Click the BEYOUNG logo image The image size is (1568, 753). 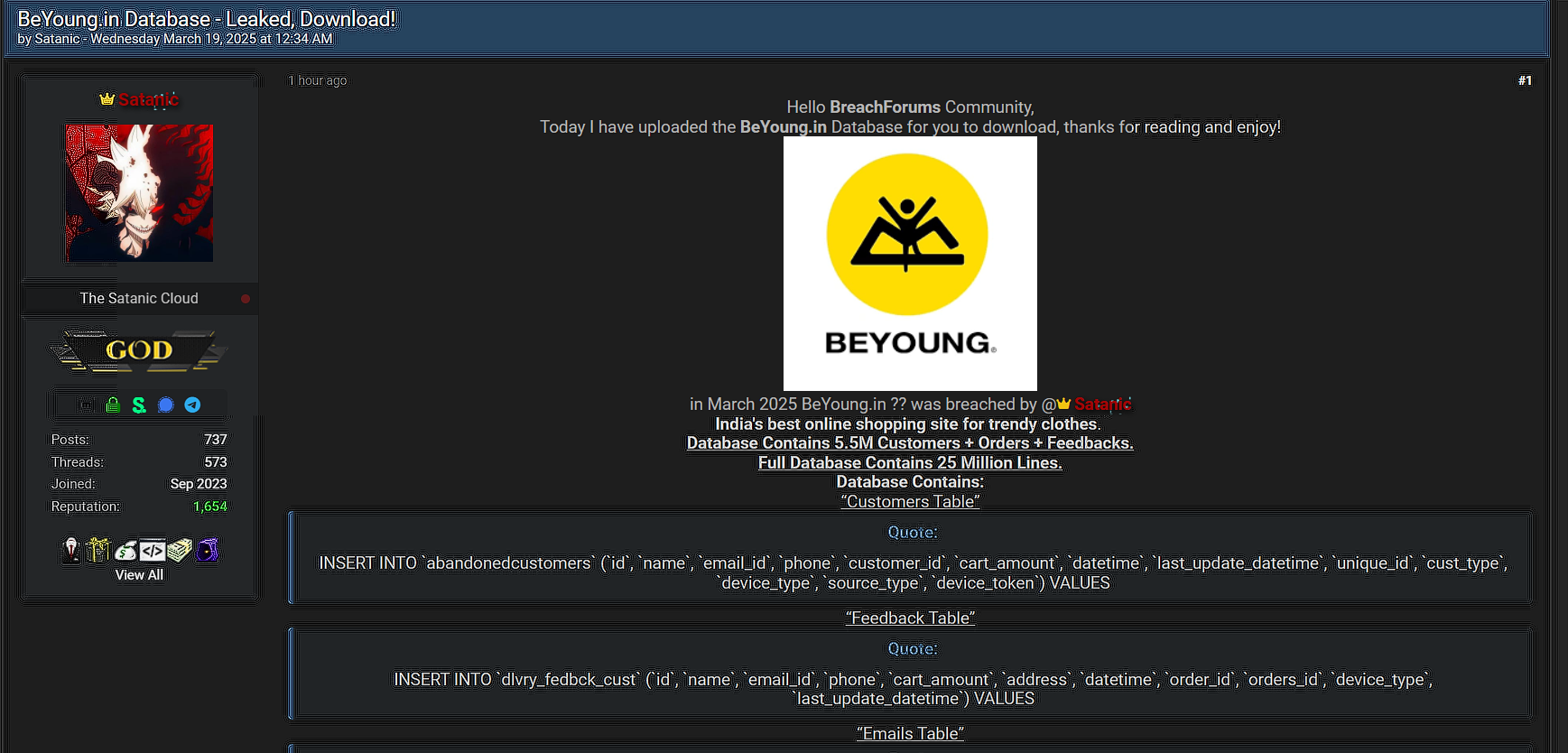pyautogui.click(x=910, y=264)
